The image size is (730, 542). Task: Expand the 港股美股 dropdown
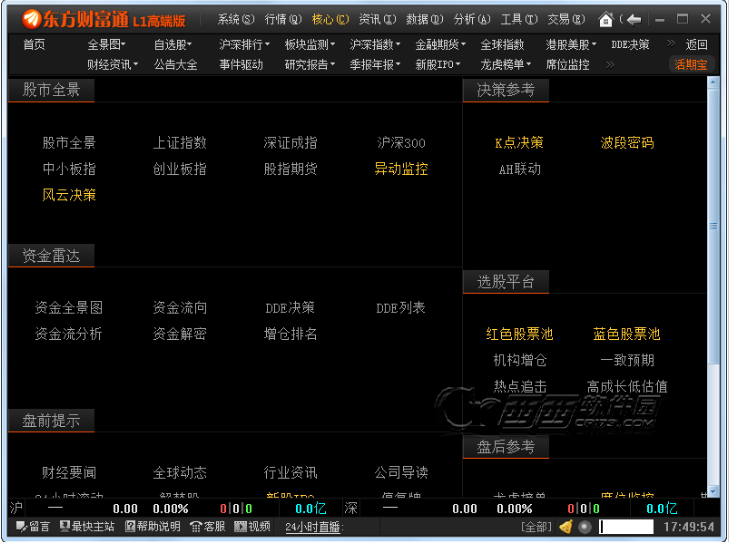click(x=571, y=45)
